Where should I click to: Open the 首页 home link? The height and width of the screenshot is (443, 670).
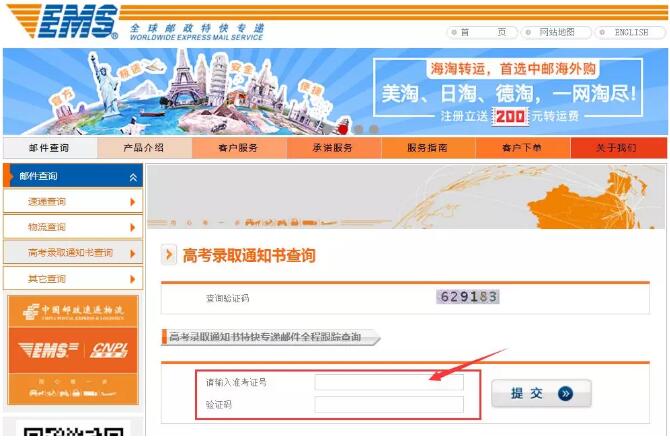479,32
